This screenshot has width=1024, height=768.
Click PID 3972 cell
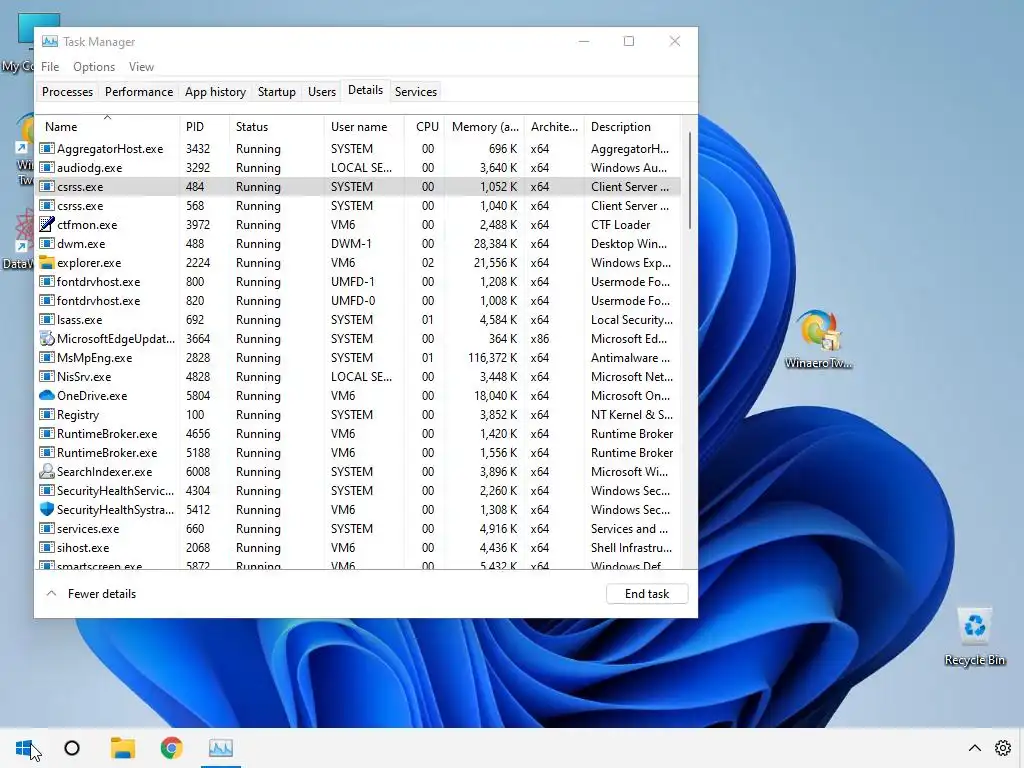coord(198,225)
